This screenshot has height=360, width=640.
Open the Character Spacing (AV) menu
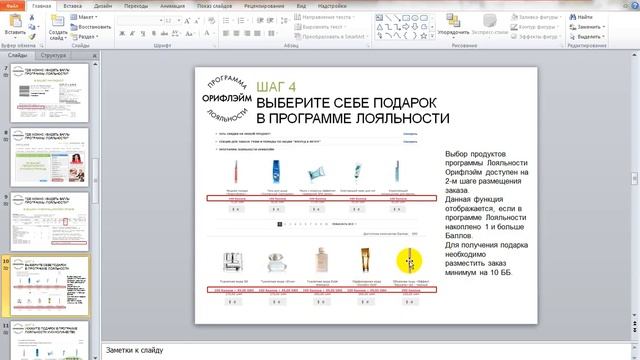176,33
